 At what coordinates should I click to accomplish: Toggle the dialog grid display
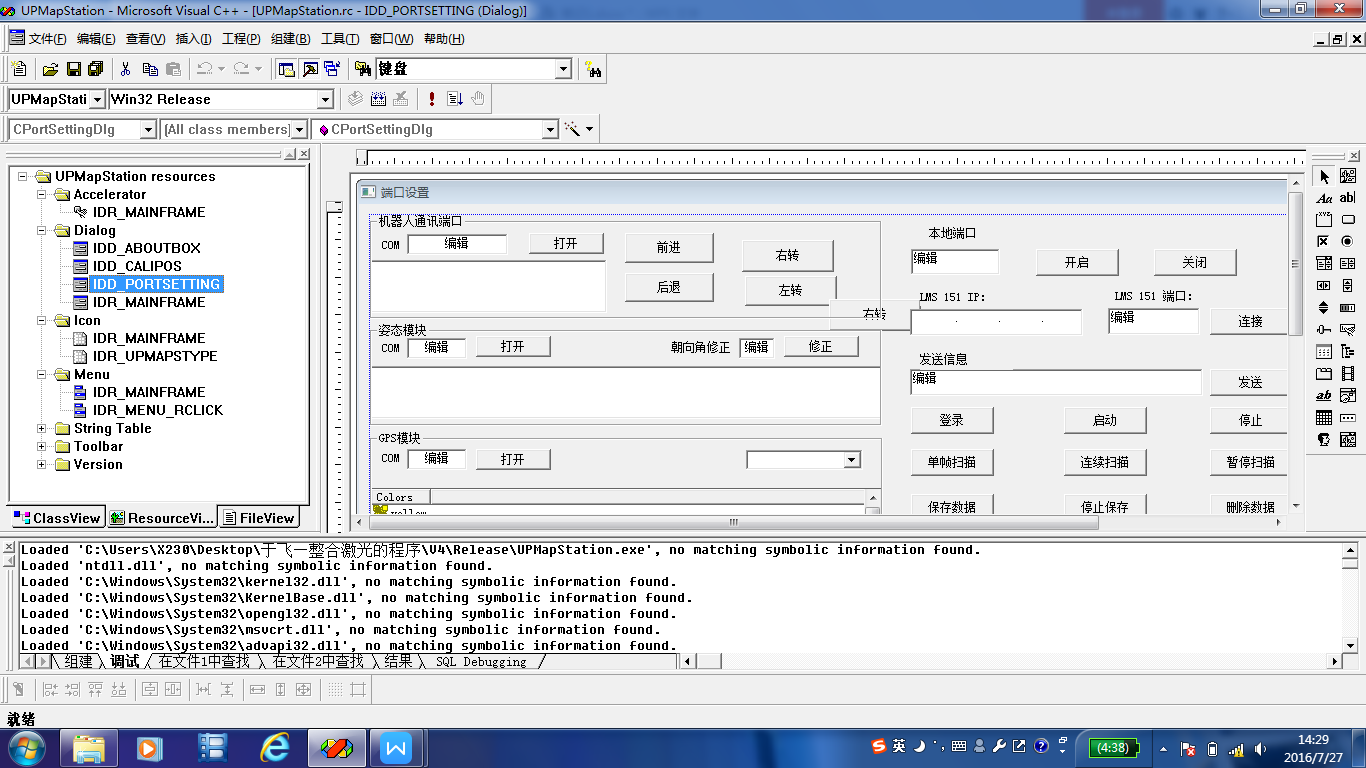click(335, 689)
